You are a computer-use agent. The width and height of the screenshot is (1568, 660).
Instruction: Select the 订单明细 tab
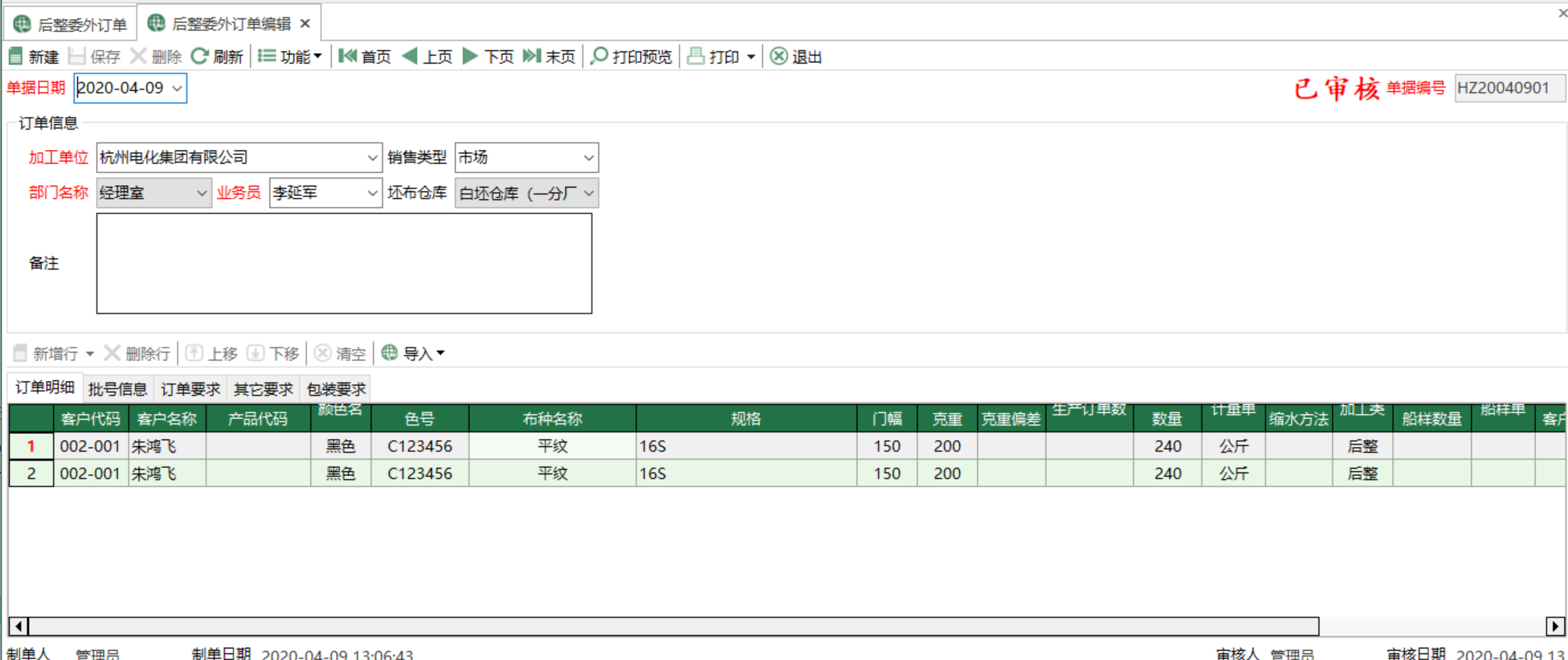tap(45, 388)
